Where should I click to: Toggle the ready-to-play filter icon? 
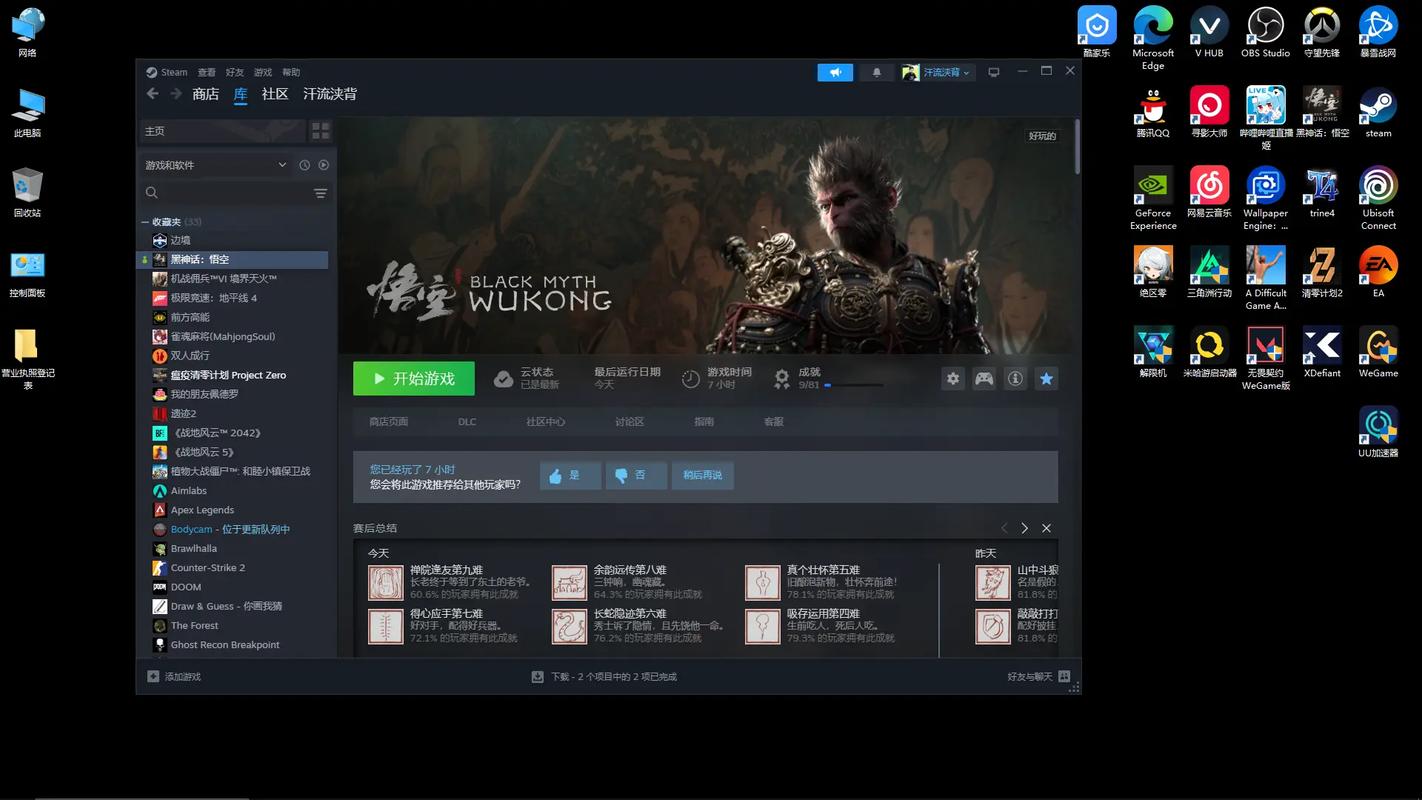(323, 165)
